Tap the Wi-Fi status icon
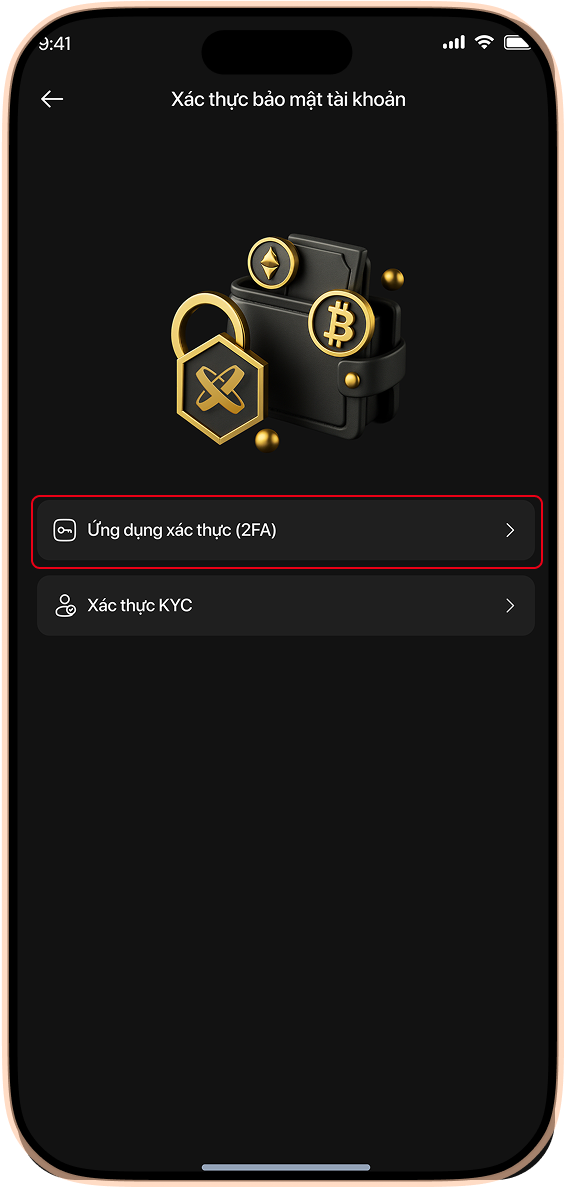Image resolution: width=564 pixels, height=1187 pixels. 485,43
